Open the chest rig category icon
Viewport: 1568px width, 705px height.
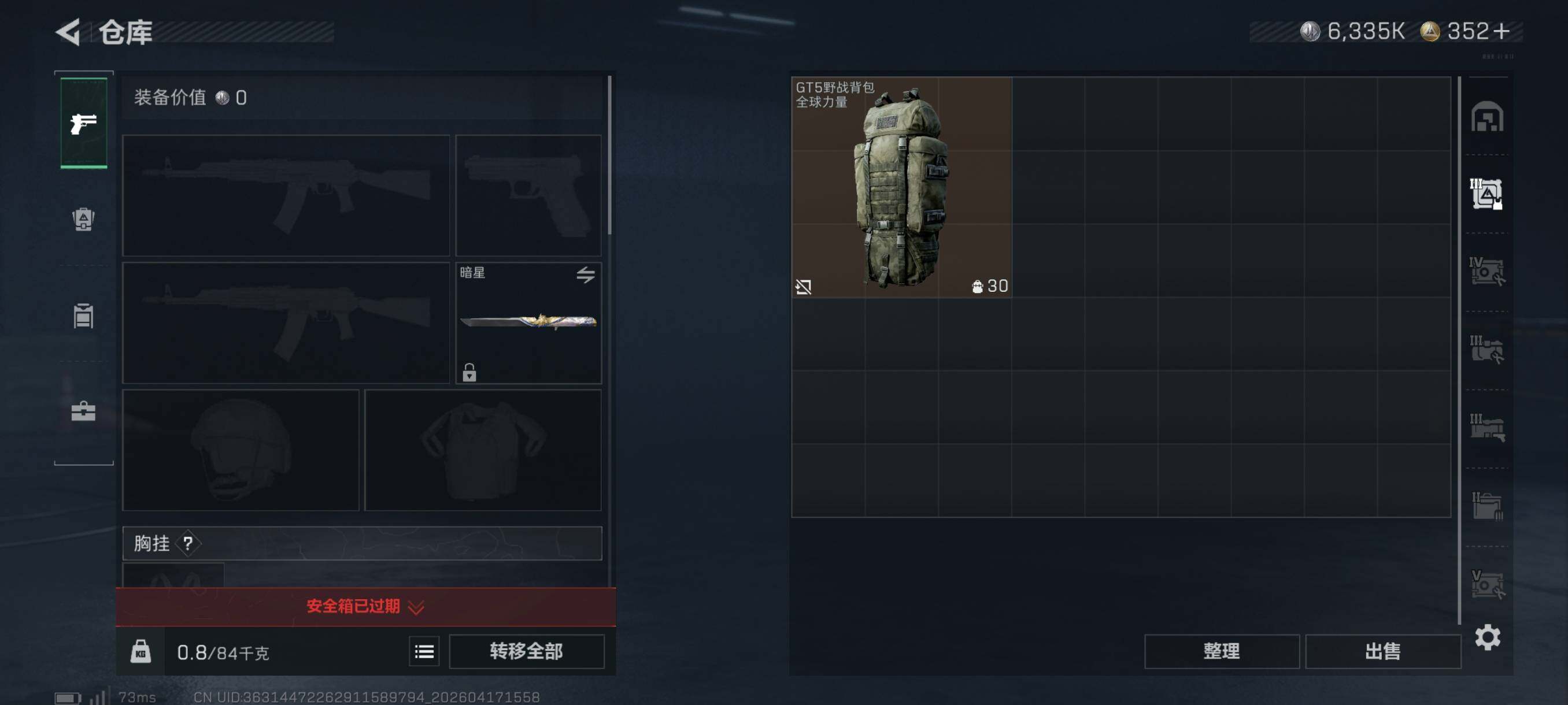click(x=83, y=316)
